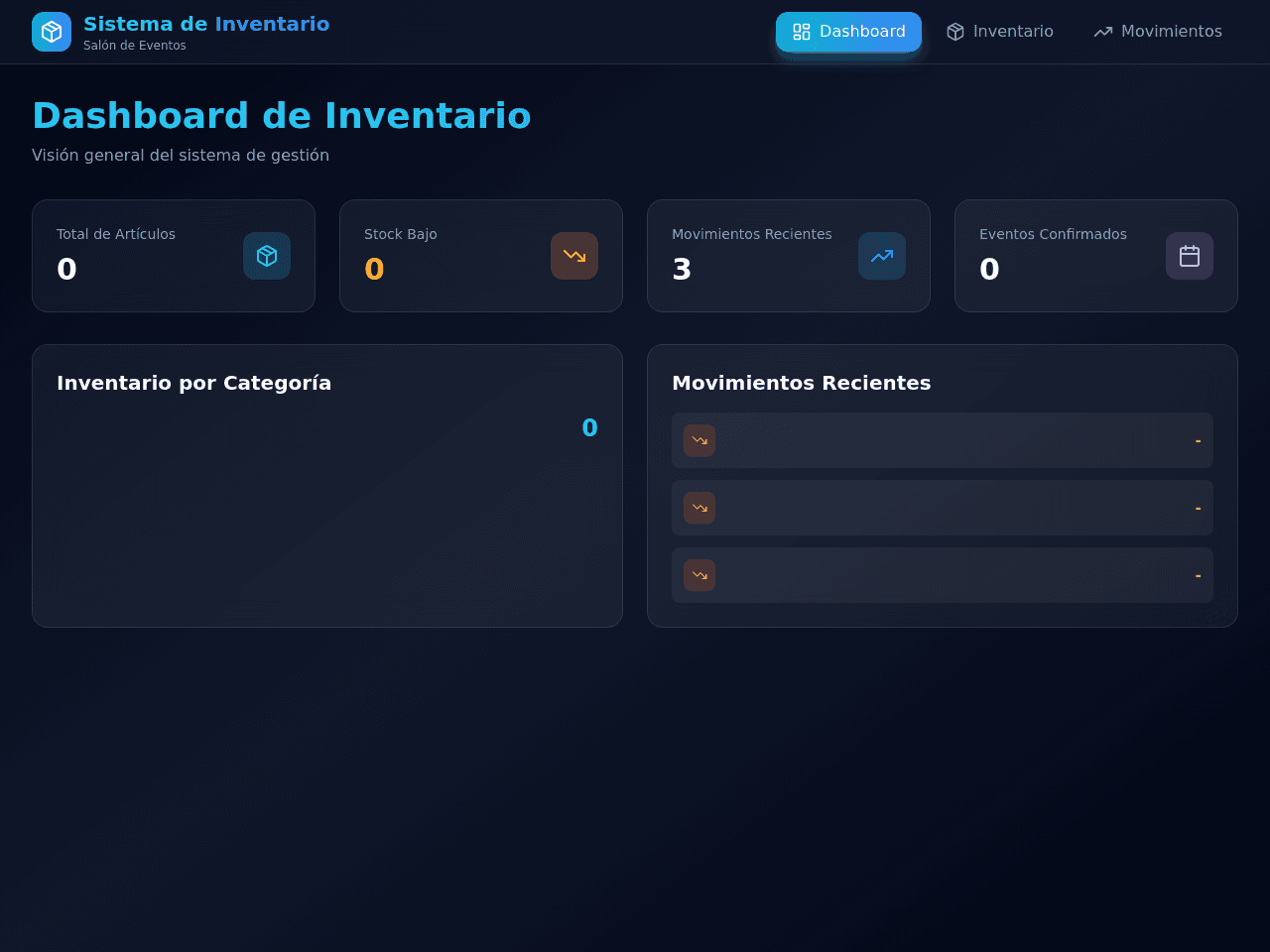Click the Movimientos Recientes count 3
The image size is (1270, 952).
tap(682, 269)
